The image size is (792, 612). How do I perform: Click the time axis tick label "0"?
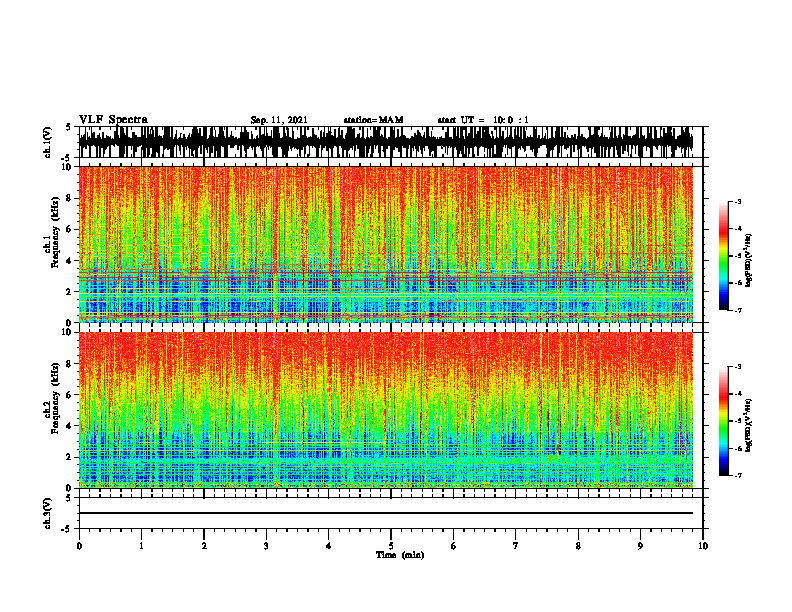tap(79, 546)
